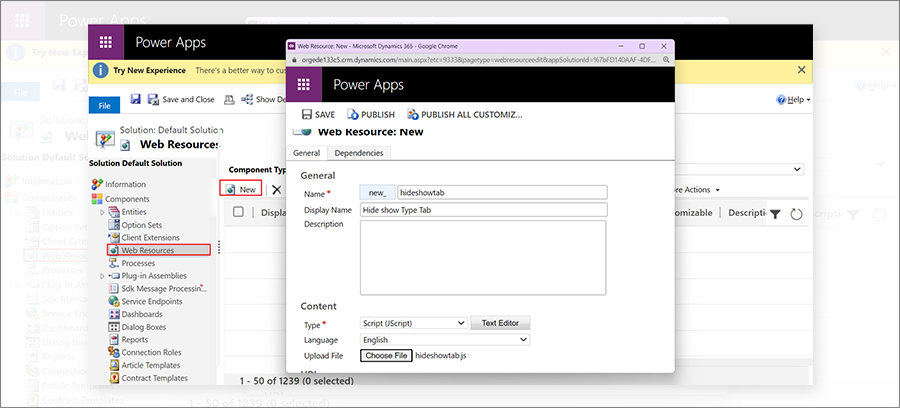This screenshot has width=900, height=408.
Task: Click the filter funnel icon in grid header
Action: click(775, 214)
